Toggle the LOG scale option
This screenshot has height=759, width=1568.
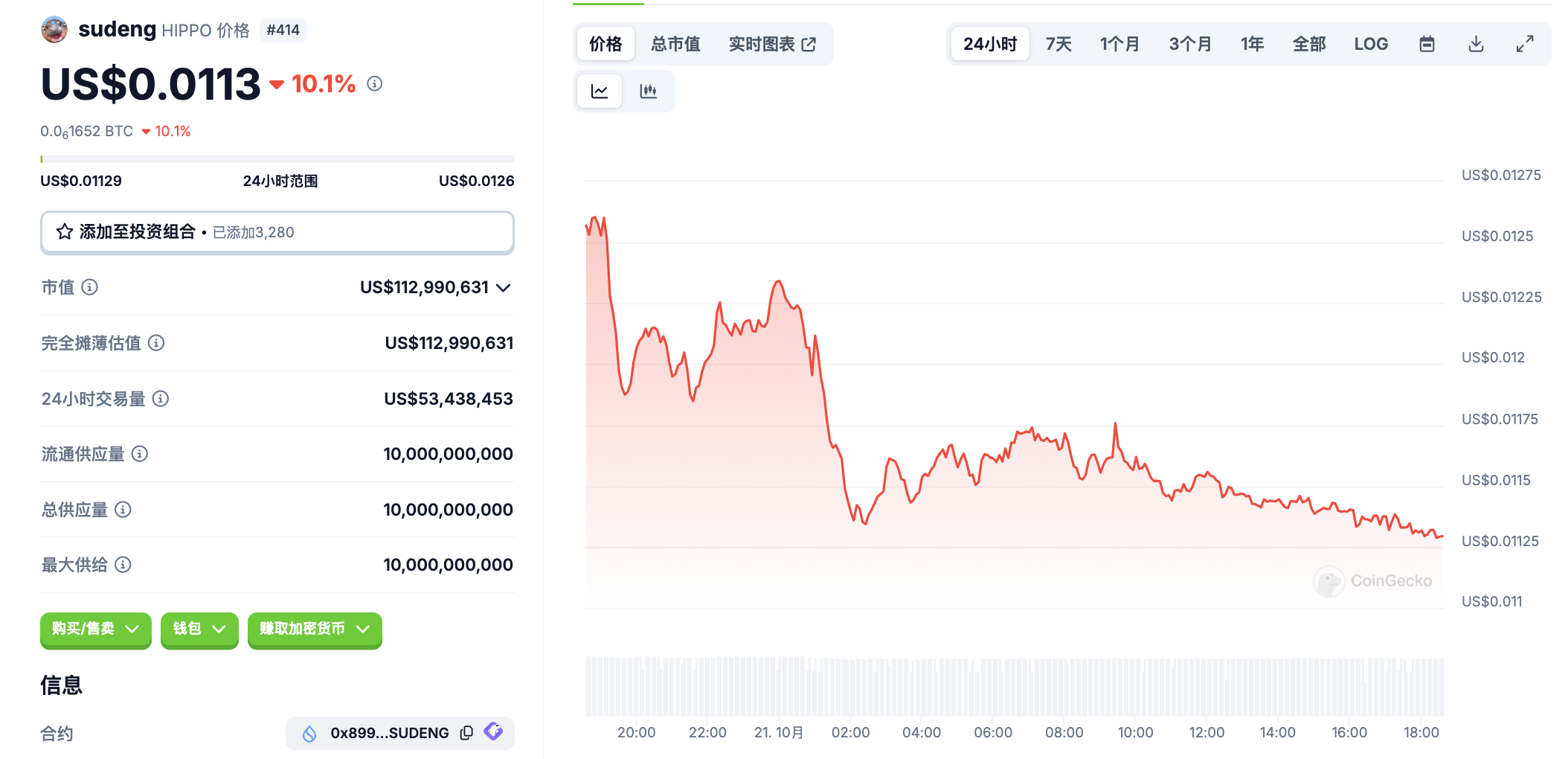(x=1370, y=44)
